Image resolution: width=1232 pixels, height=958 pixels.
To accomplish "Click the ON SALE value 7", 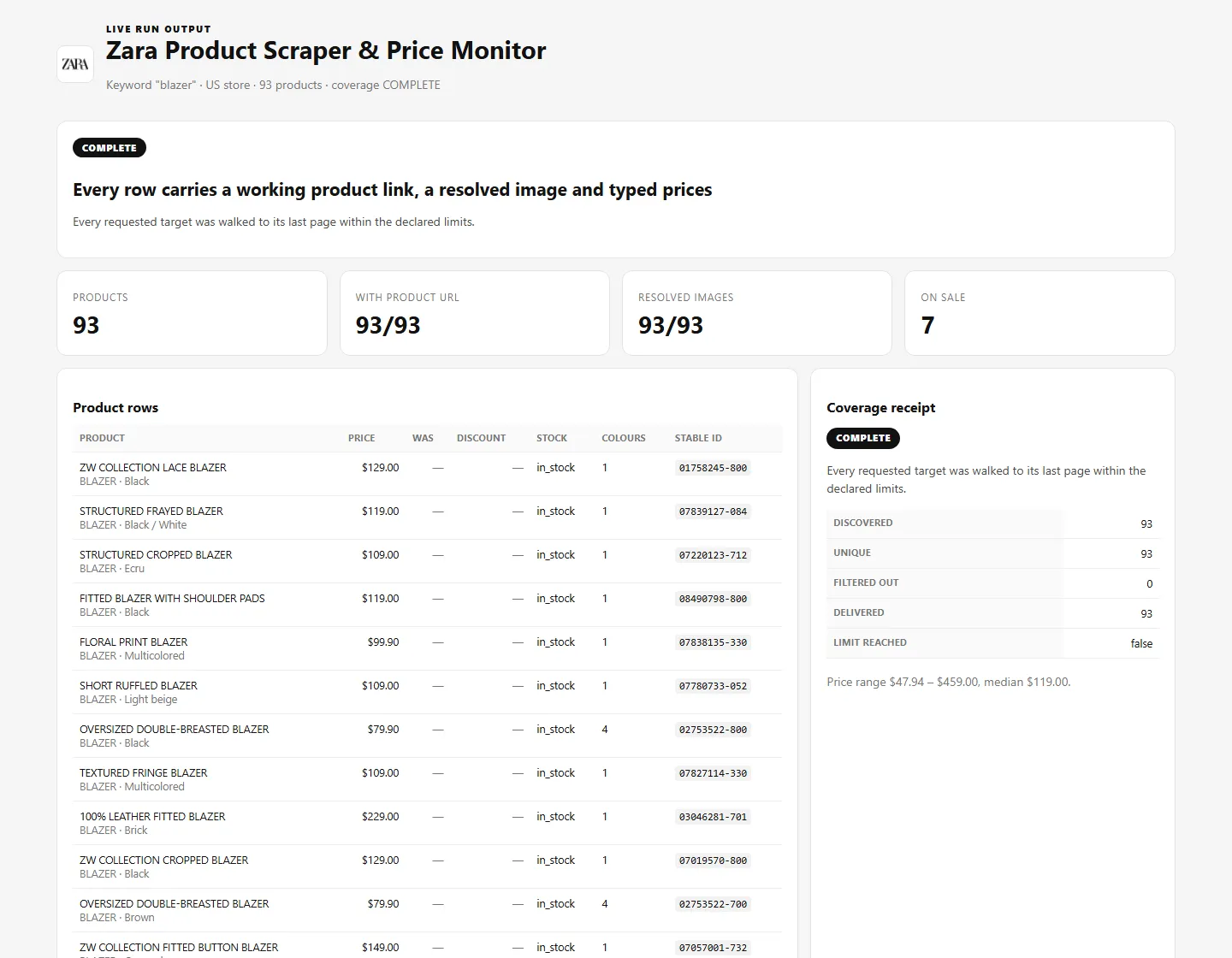I will [927, 325].
